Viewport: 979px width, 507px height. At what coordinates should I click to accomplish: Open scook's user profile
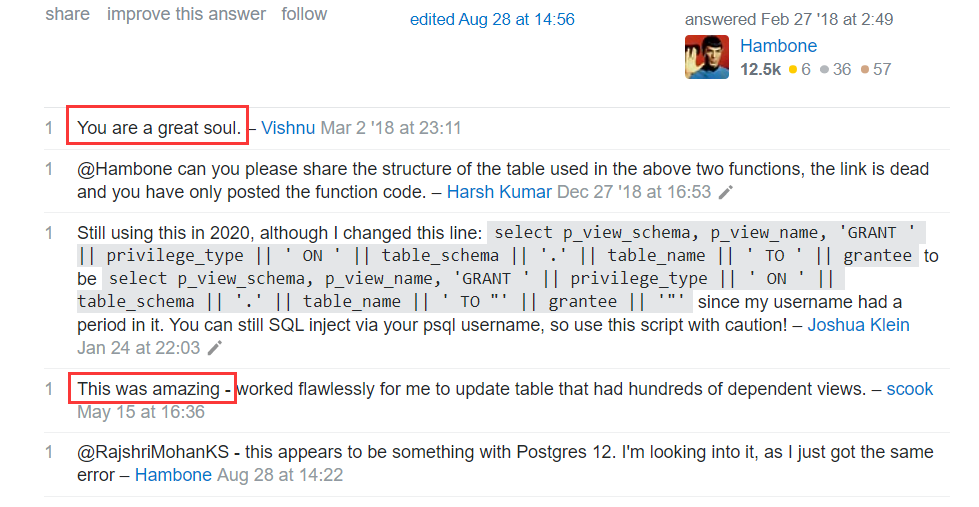click(909, 389)
